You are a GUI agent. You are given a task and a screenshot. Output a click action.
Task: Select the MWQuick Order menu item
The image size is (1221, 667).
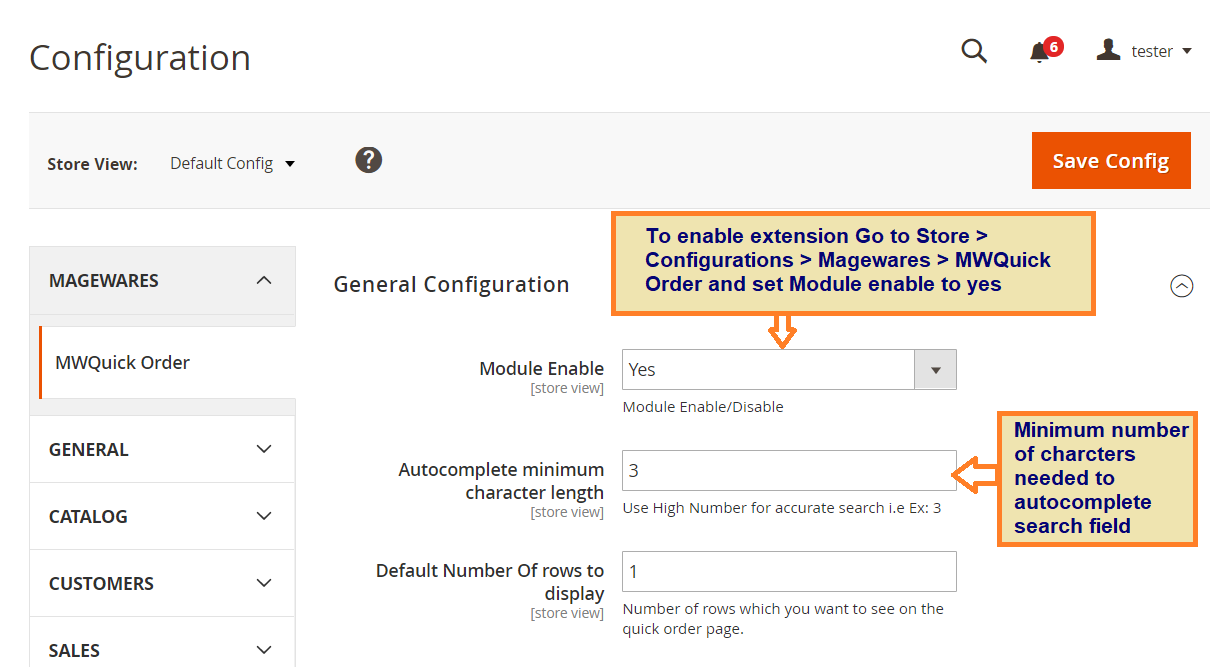[x=122, y=362]
